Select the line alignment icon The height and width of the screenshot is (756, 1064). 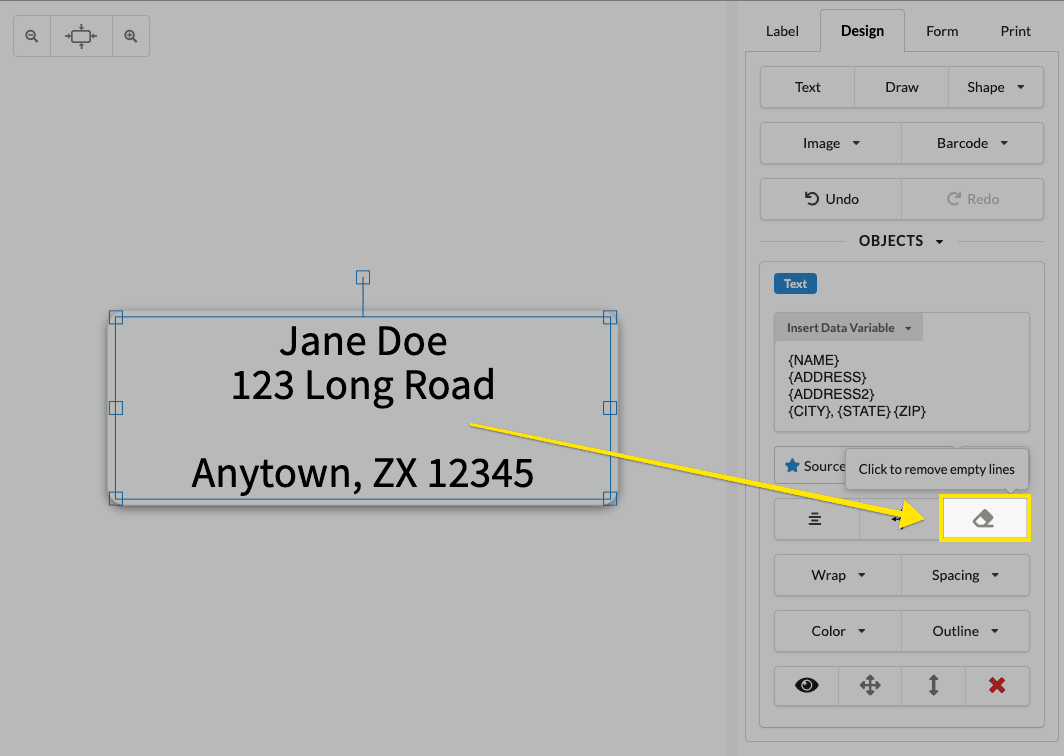click(816, 518)
